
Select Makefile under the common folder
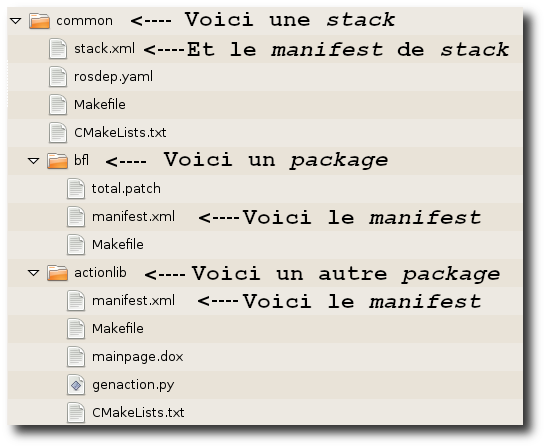point(100,104)
